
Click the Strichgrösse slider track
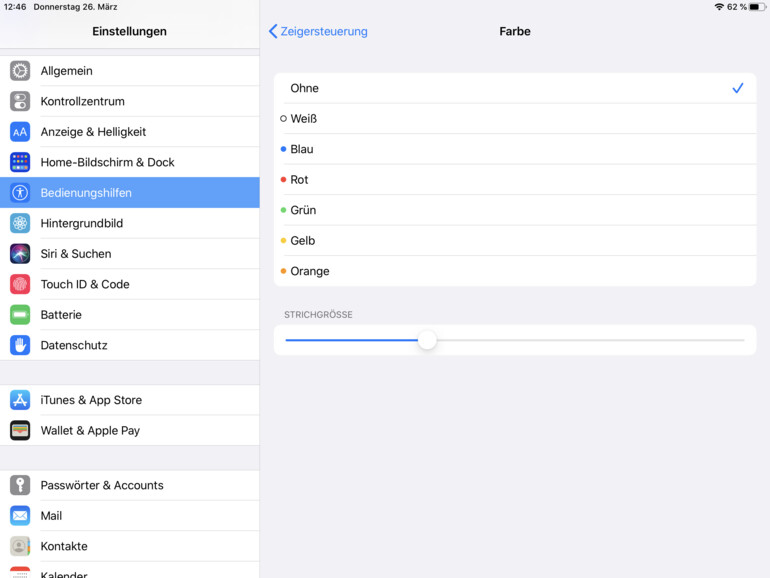click(x=600, y=340)
